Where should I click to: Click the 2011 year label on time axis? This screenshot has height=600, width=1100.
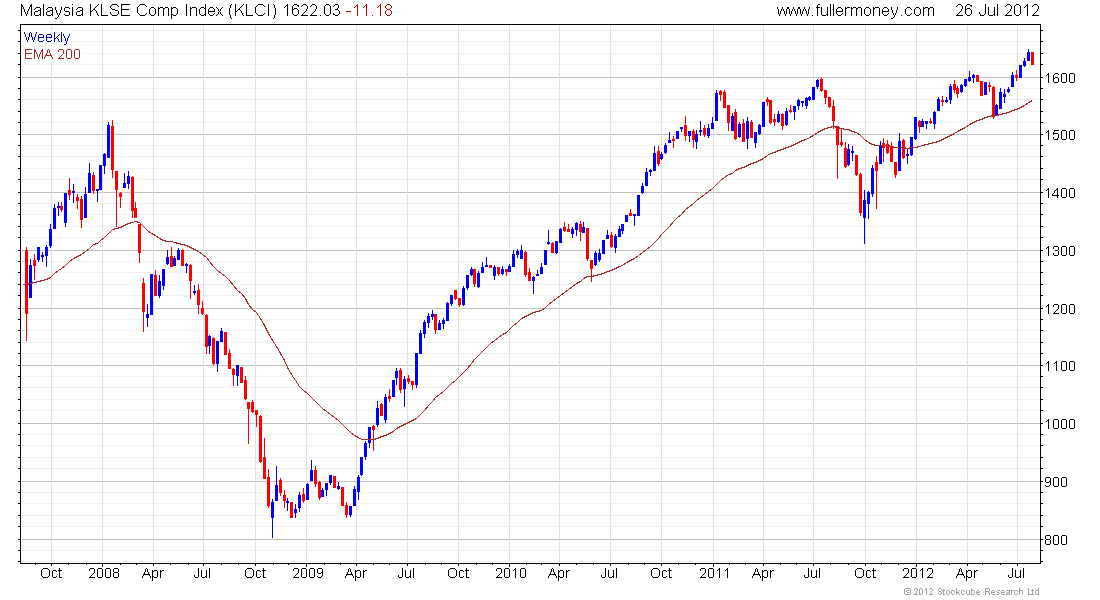point(714,573)
